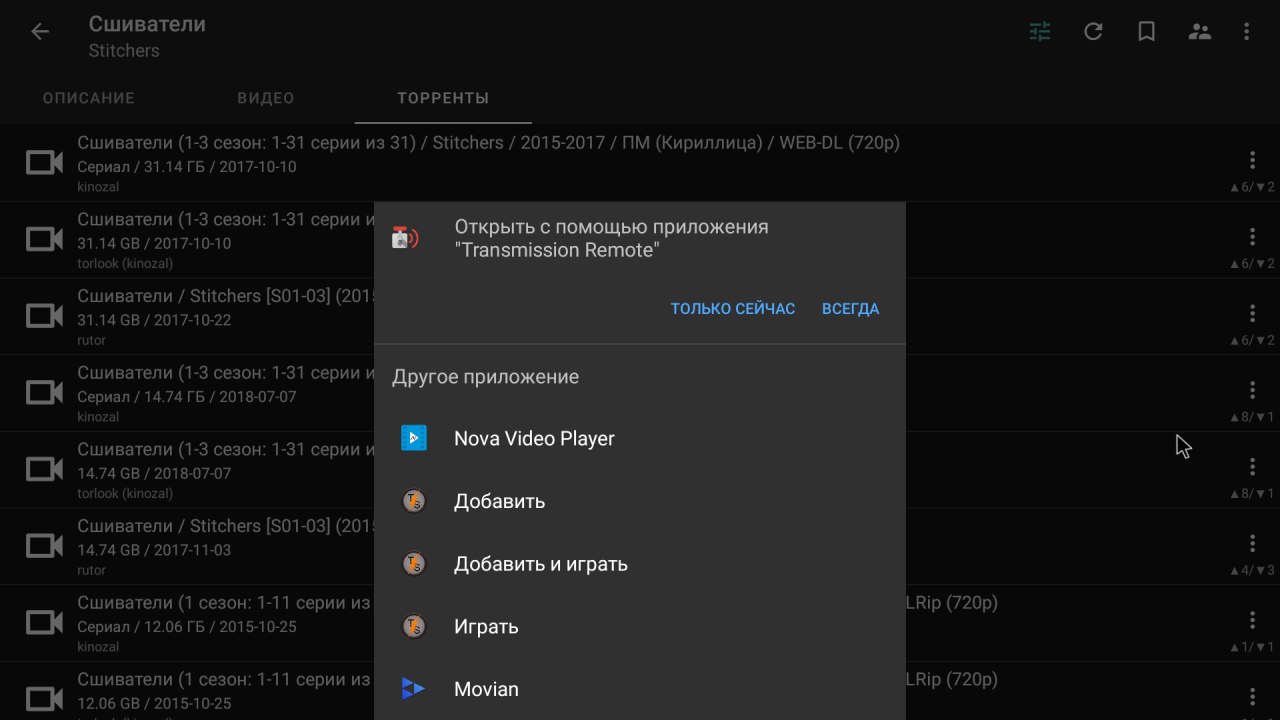Click 'Сериал / 14.74 ГБ / 2018-07-07' entry
The height and width of the screenshot is (720, 1280).
(187, 397)
